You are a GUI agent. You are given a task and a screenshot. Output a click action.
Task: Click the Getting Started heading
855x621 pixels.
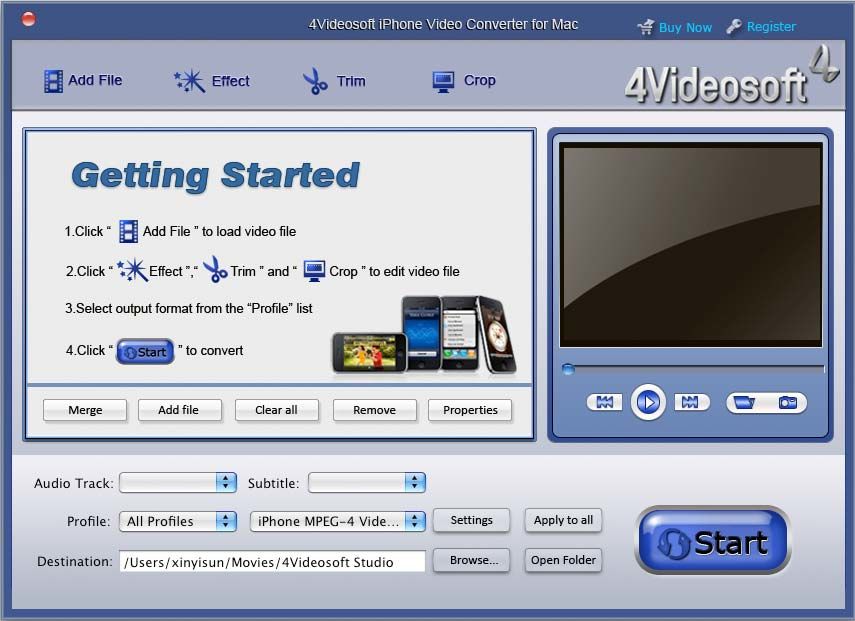(215, 176)
